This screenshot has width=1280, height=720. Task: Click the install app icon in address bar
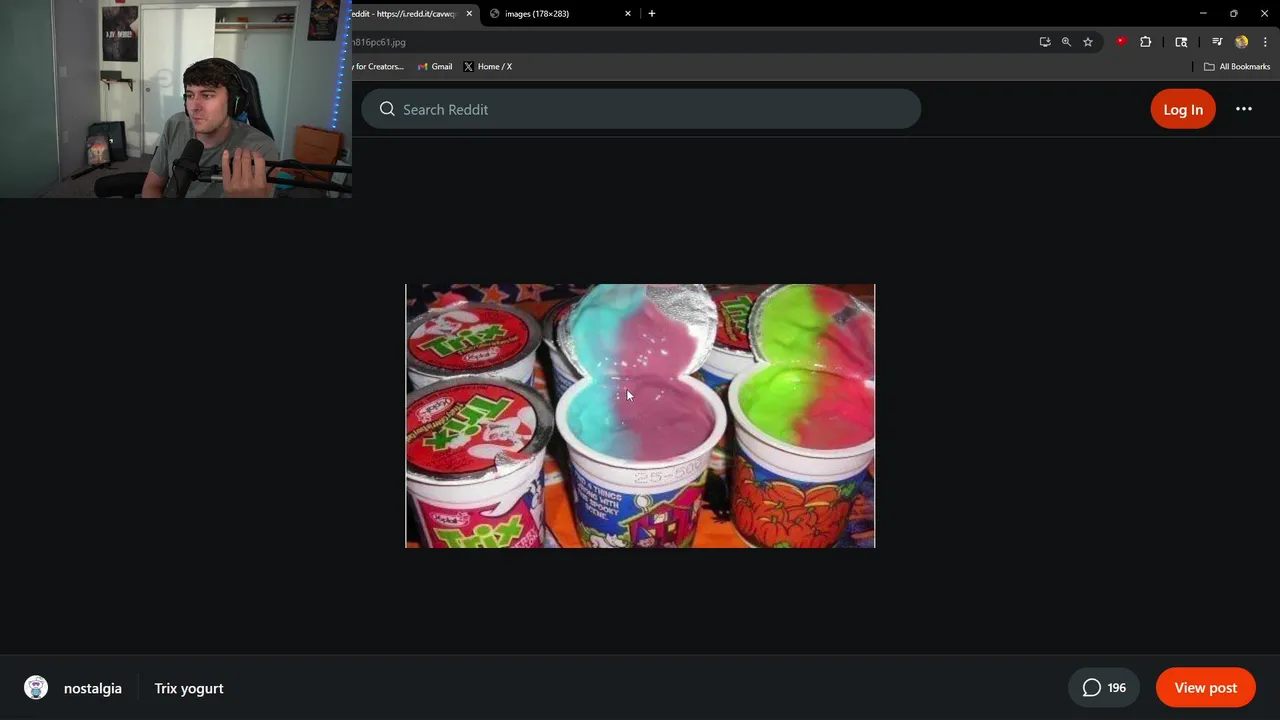coord(1045,42)
